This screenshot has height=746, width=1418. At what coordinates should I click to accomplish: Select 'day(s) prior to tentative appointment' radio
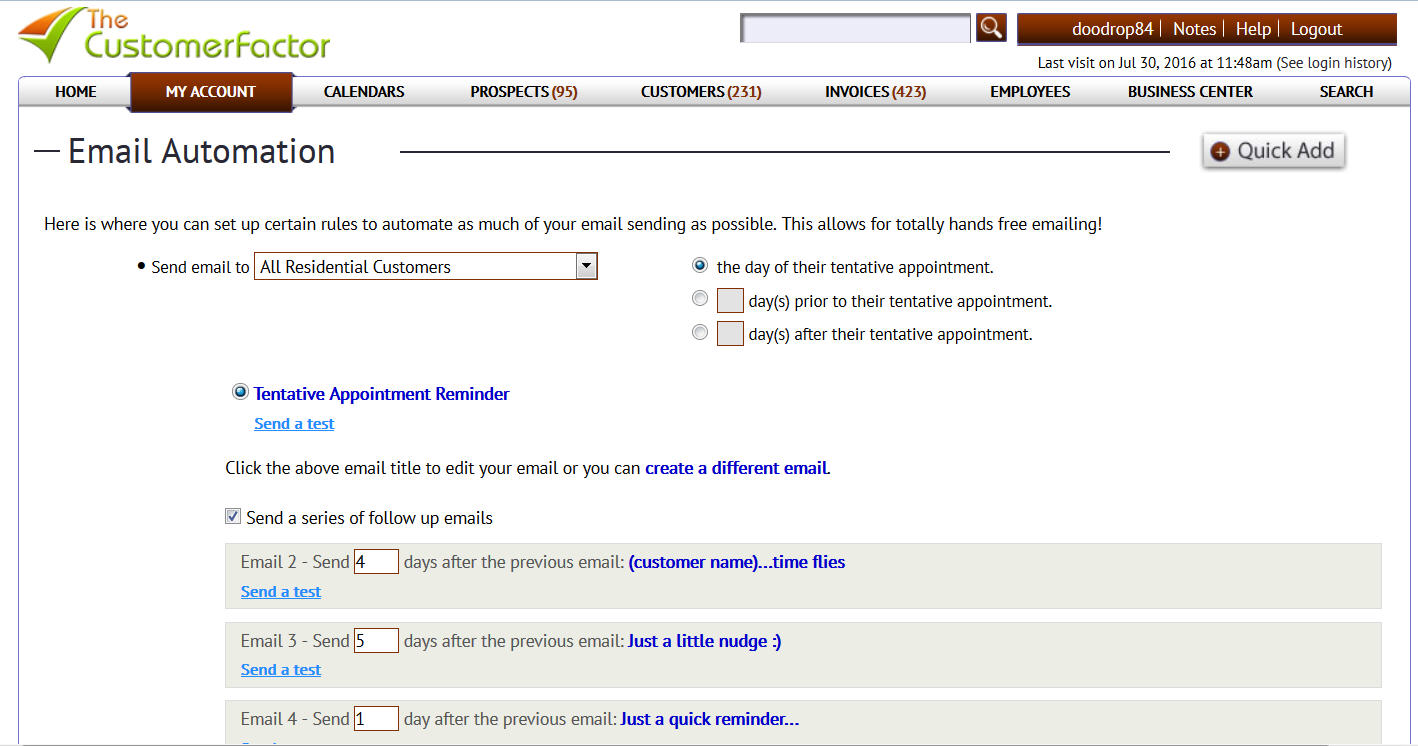[700, 299]
